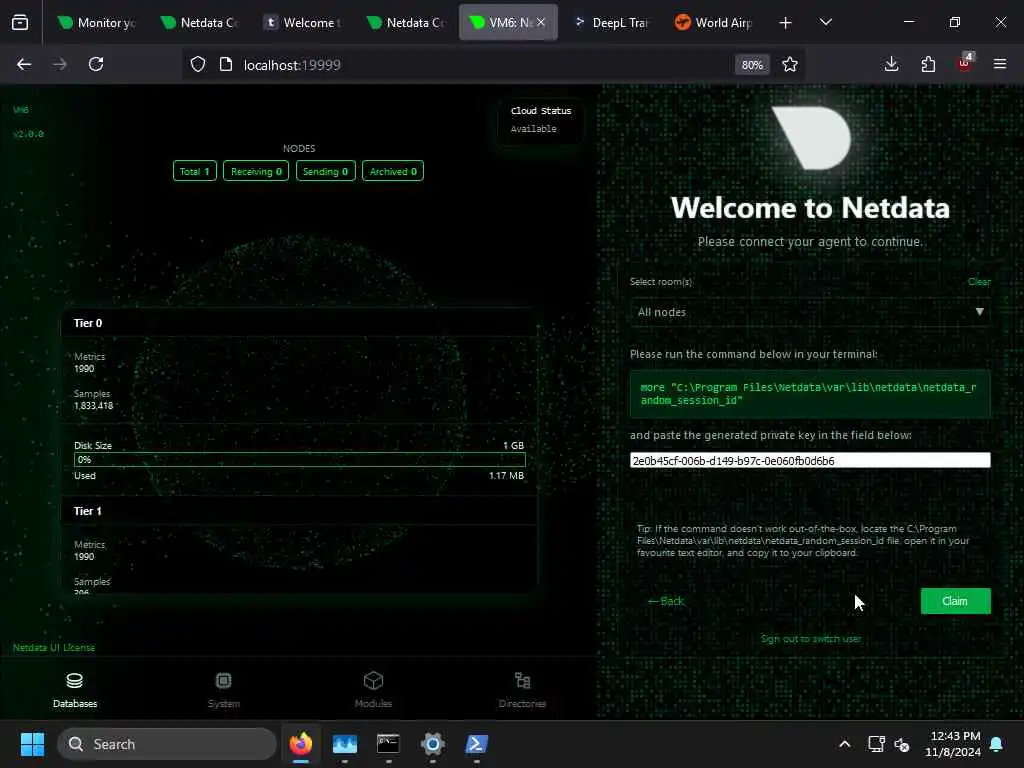The height and width of the screenshot is (768, 1024).
Task: Open Firefox from the taskbar
Action: click(x=300, y=744)
